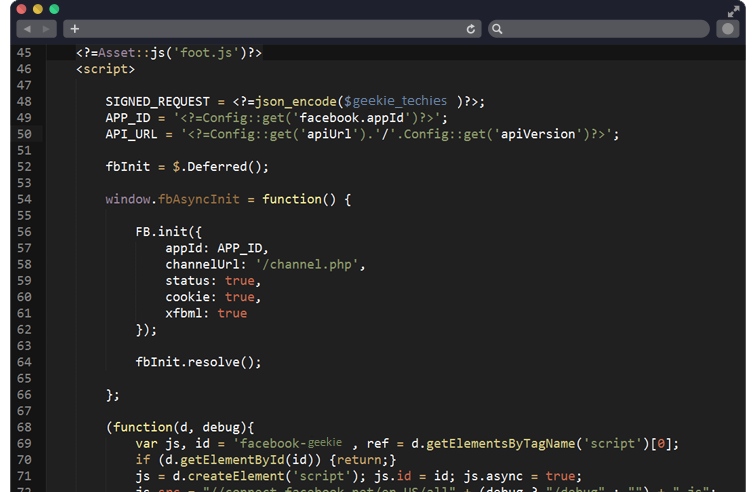Reload the page with refresh icon
The image size is (756, 492).
[471, 29]
